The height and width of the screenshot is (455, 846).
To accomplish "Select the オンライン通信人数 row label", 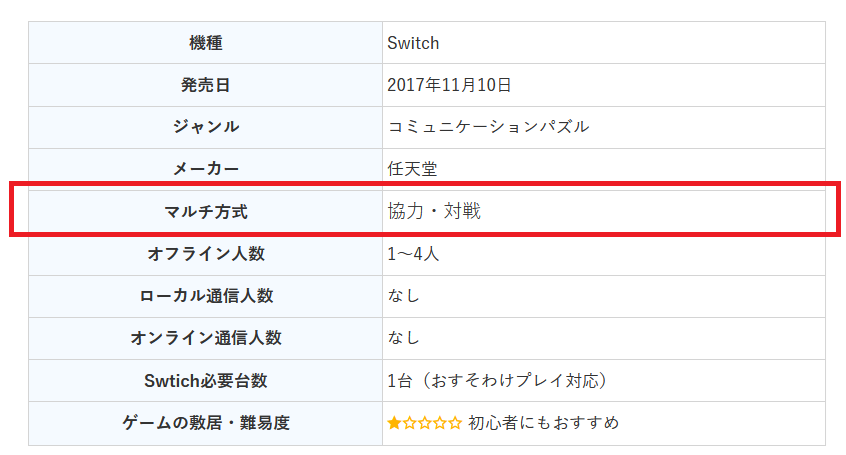I will pyautogui.click(x=205, y=338).
